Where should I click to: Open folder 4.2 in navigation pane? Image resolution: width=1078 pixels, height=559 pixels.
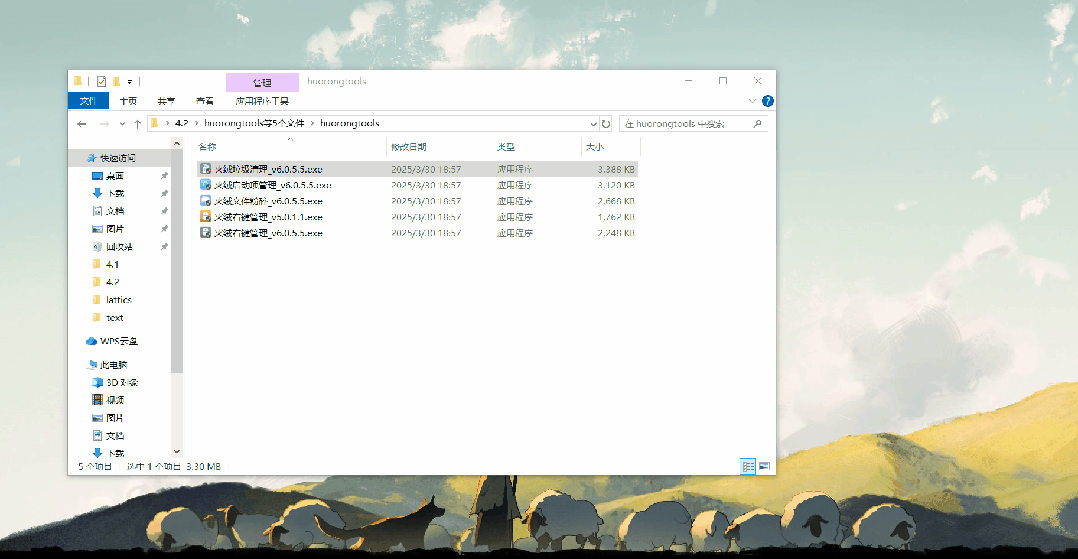click(x=112, y=282)
